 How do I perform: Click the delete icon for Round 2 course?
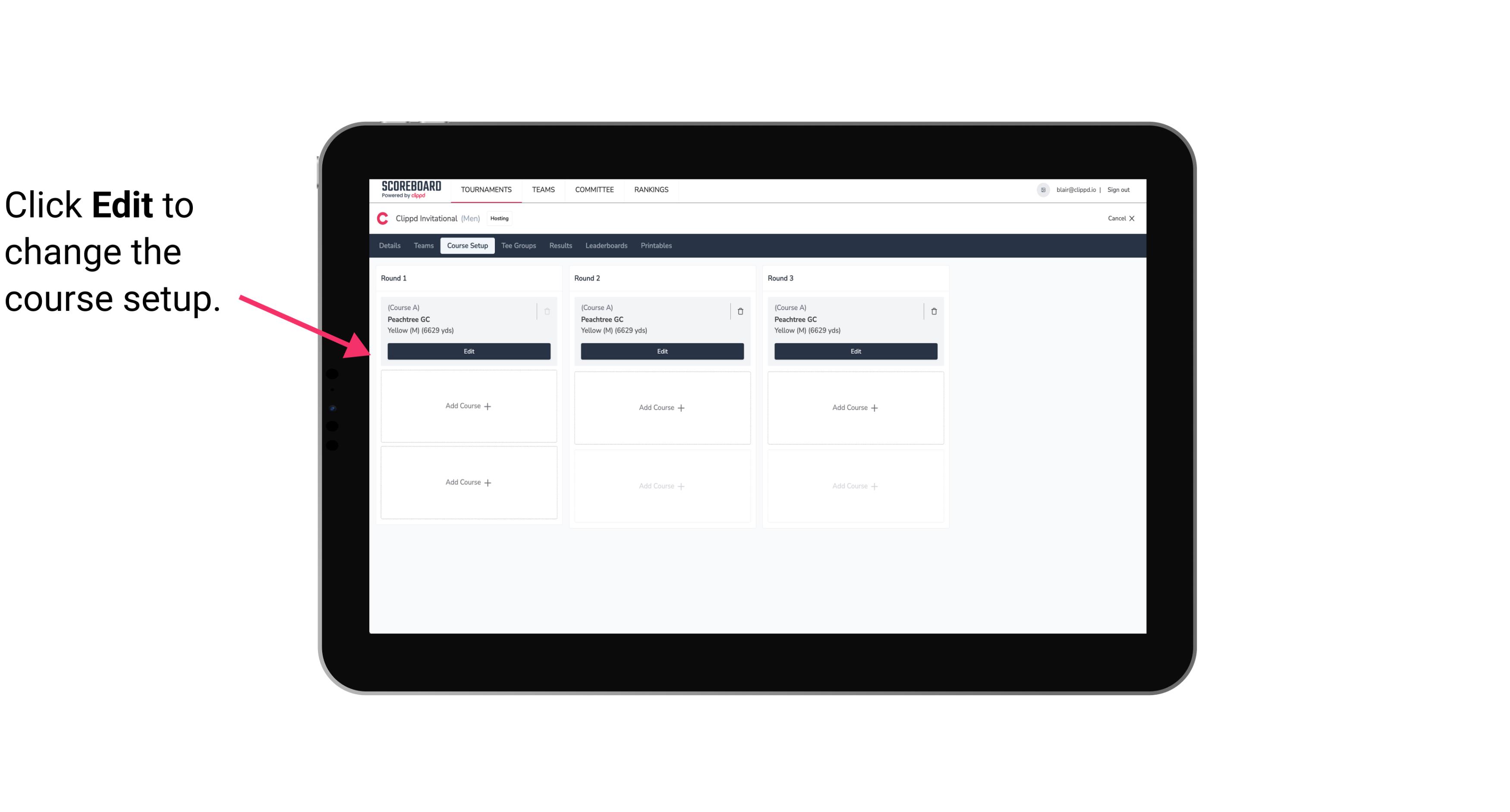pos(740,311)
